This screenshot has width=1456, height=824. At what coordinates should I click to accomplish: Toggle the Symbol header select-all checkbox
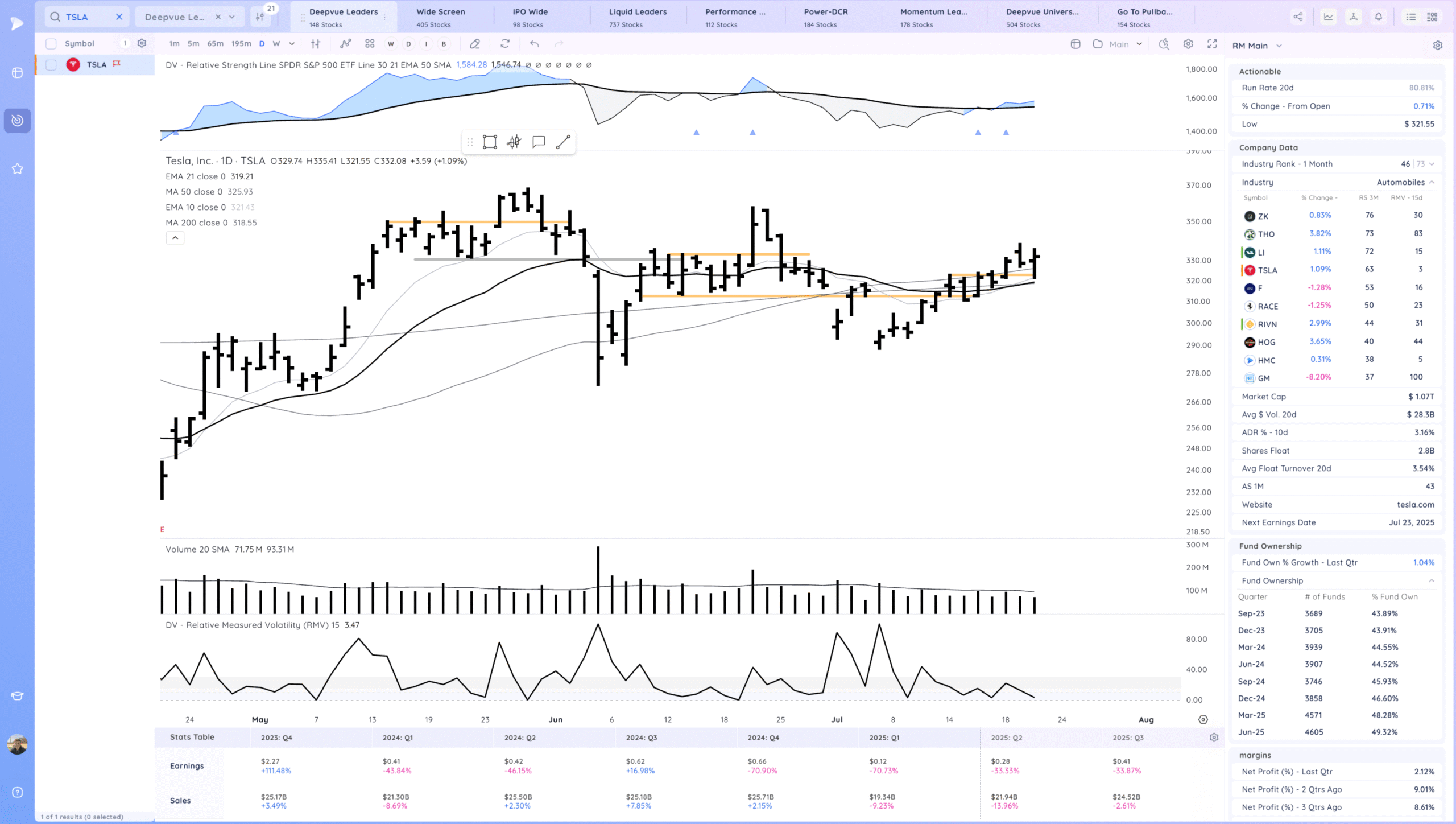click(51, 44)
